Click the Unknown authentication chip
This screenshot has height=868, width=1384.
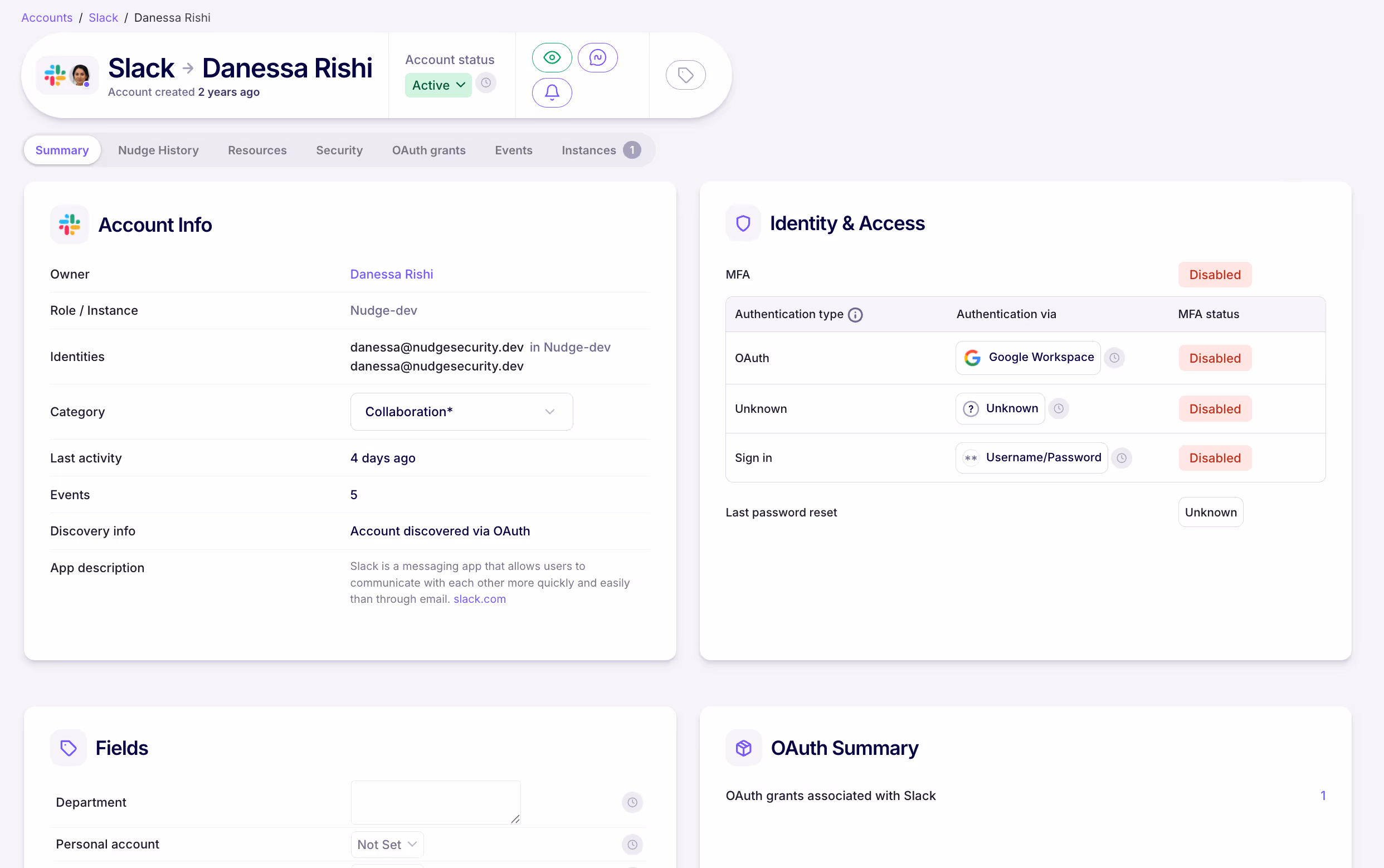coord(1000,409)
